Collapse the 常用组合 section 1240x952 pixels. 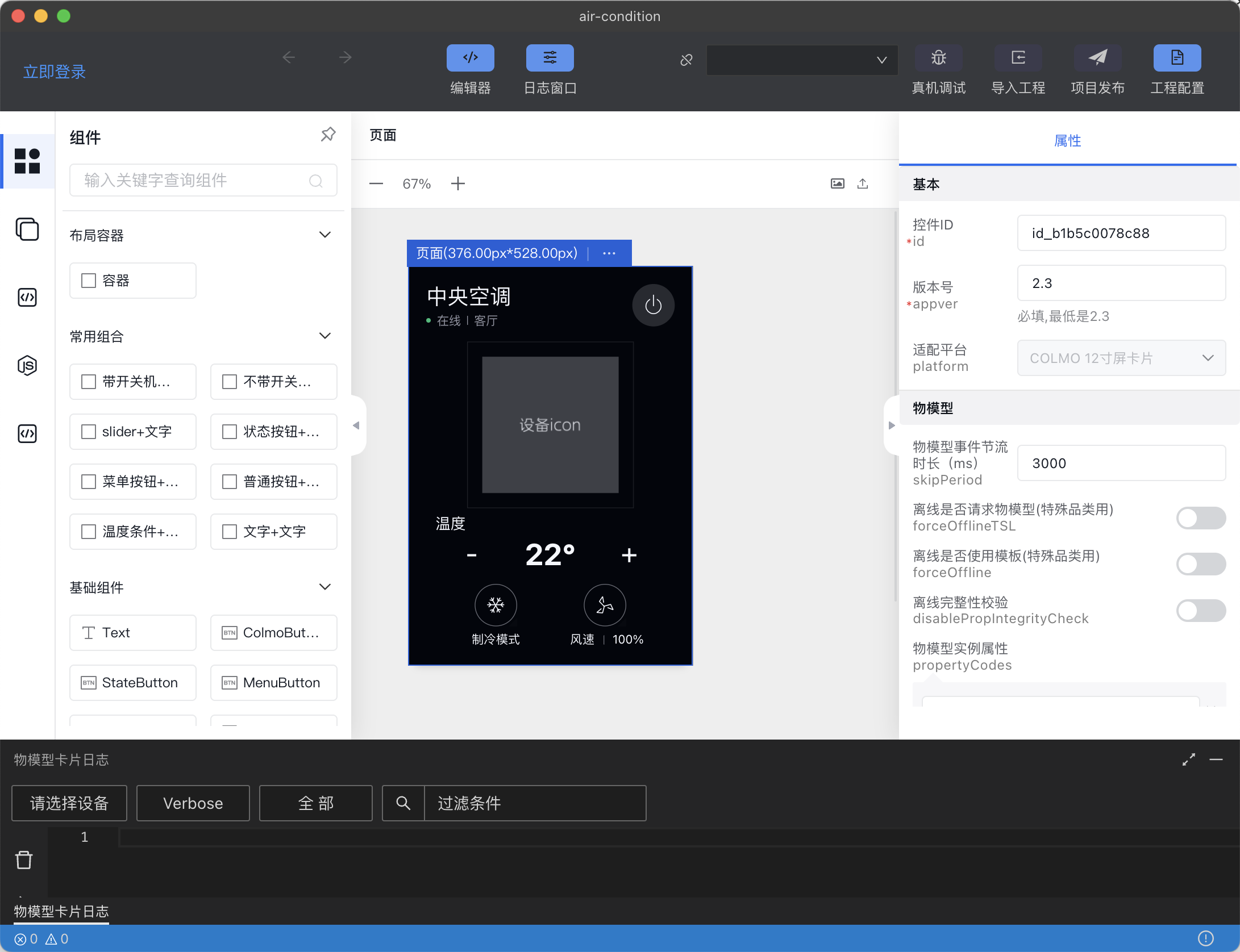pos(325,336)
